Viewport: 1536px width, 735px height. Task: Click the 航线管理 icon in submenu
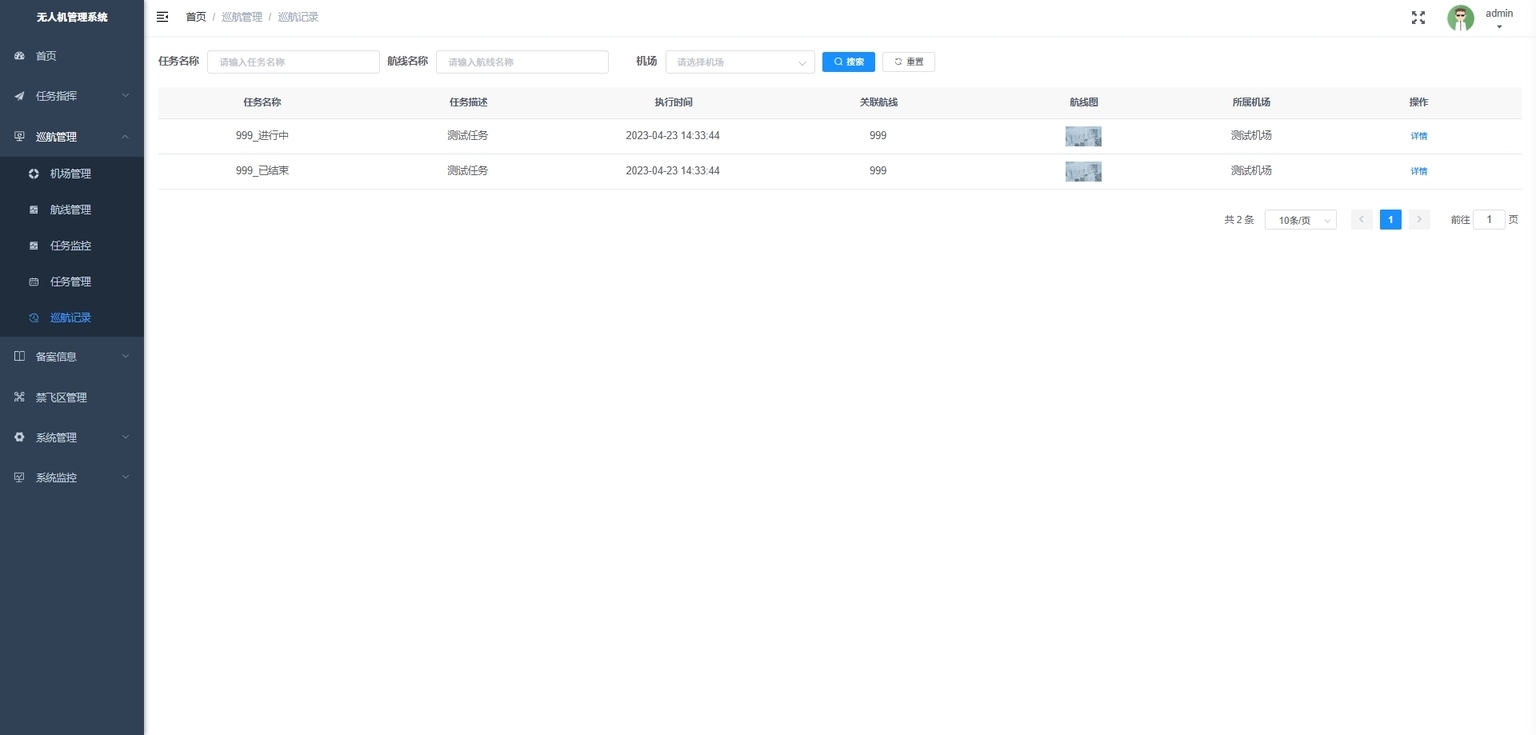(33, 210)
